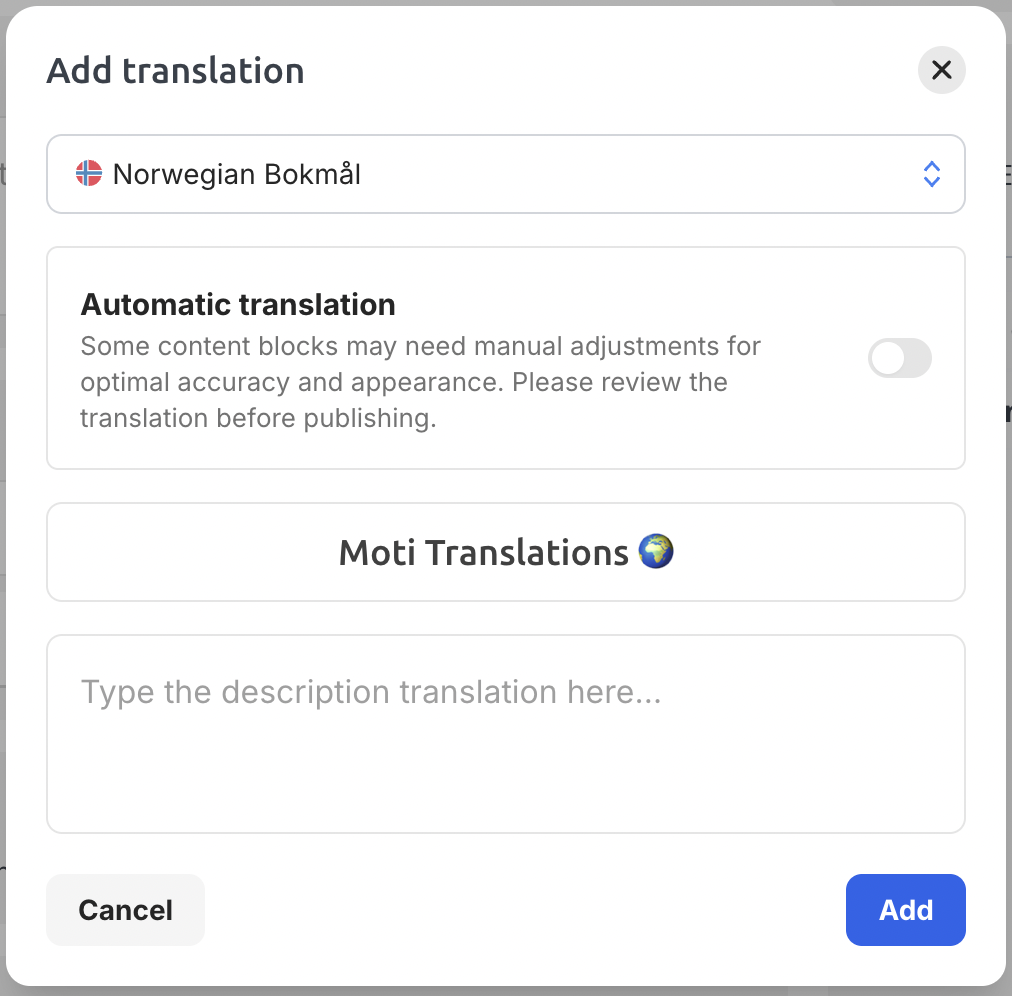Click the 'Type the description translation here...' placeholder
The height and width of the screenshot is (996, 1012).
[x=370, y=692]
